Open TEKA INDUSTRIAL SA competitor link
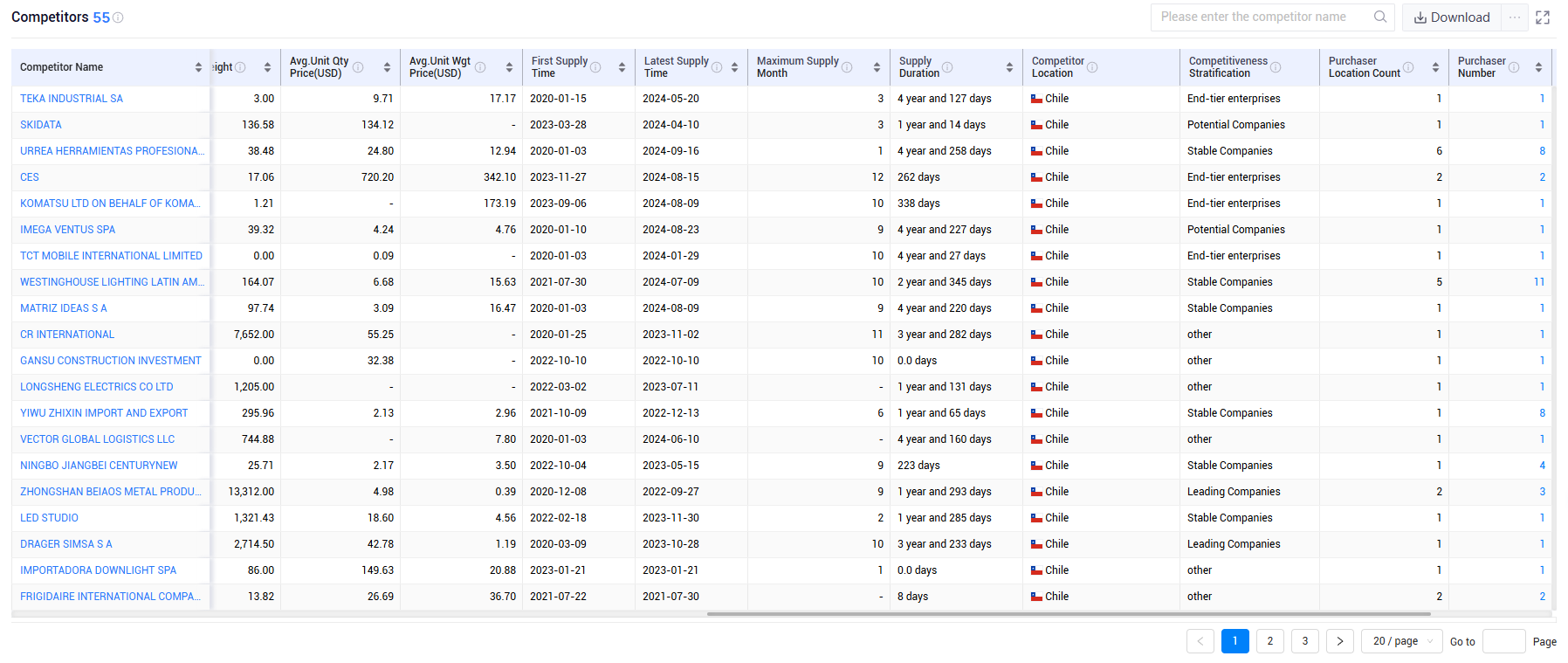Viewport: 1568px width, 663px height. (x=72, y=99)
